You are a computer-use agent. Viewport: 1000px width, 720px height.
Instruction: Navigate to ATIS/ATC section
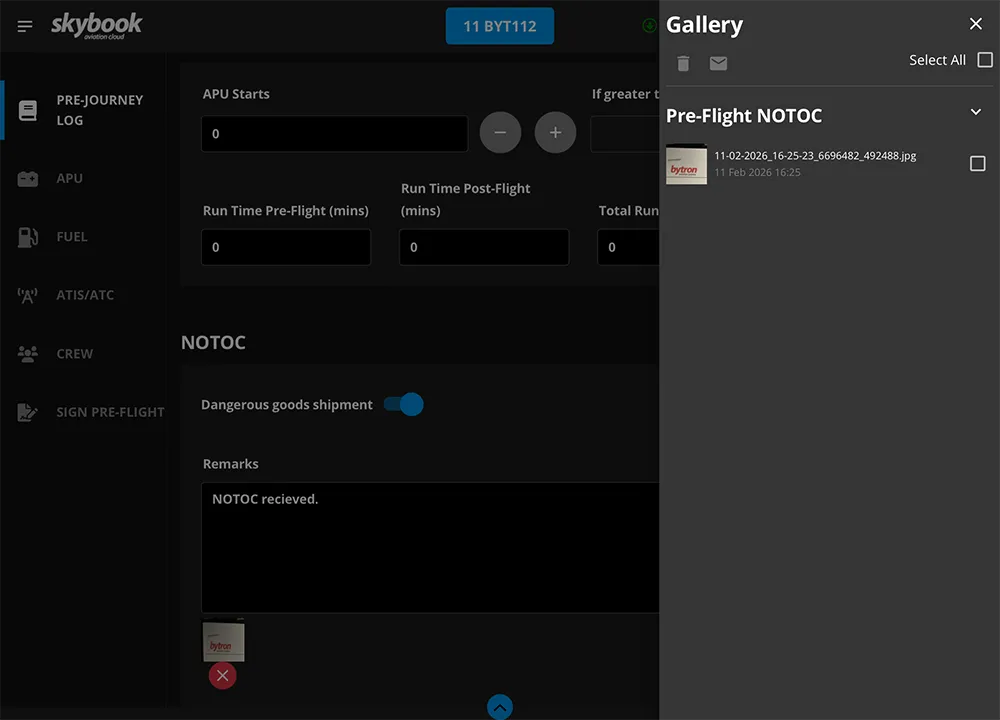pos(84,295)
